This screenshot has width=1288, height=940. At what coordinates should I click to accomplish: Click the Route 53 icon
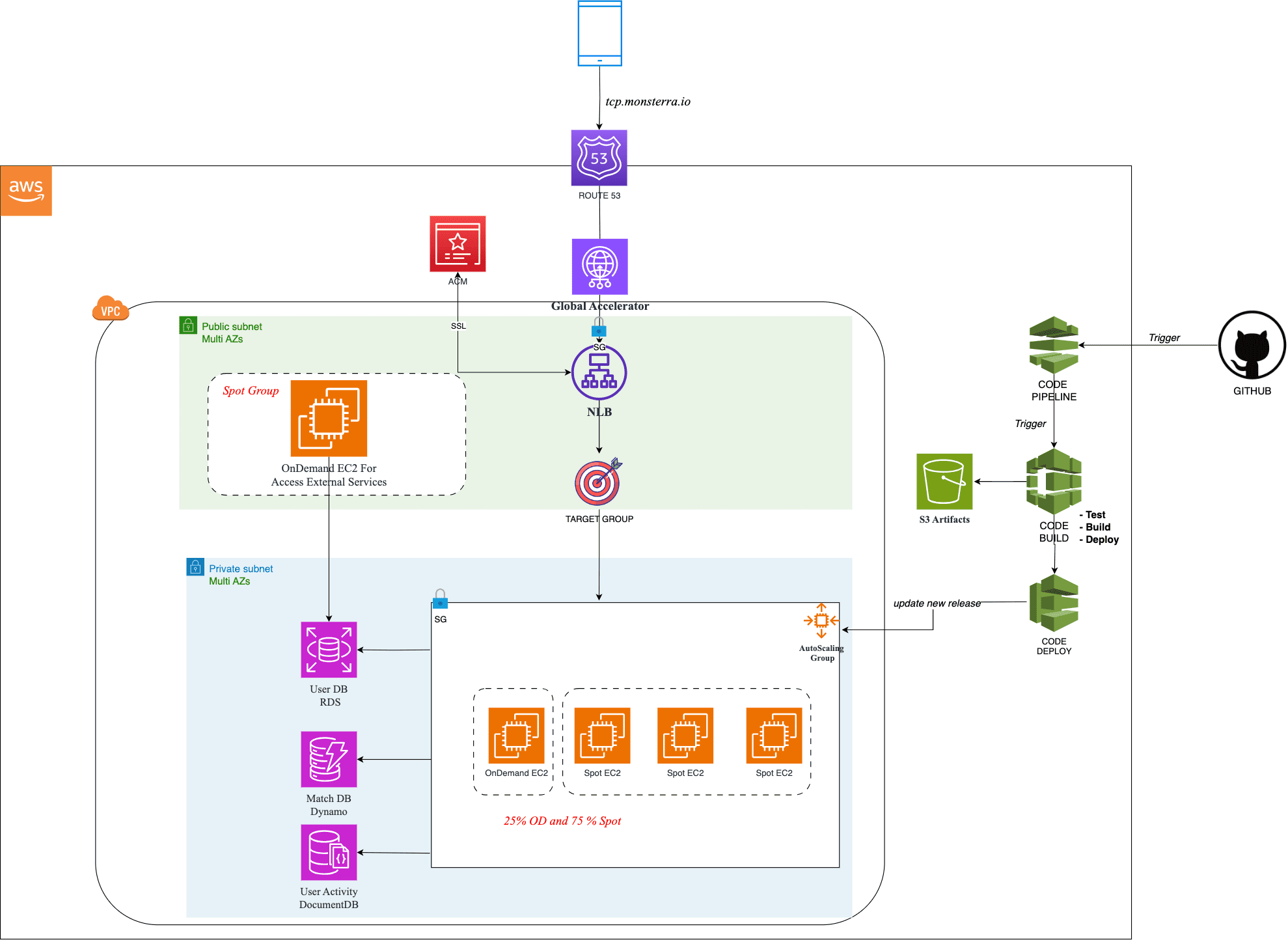[599, 158]
